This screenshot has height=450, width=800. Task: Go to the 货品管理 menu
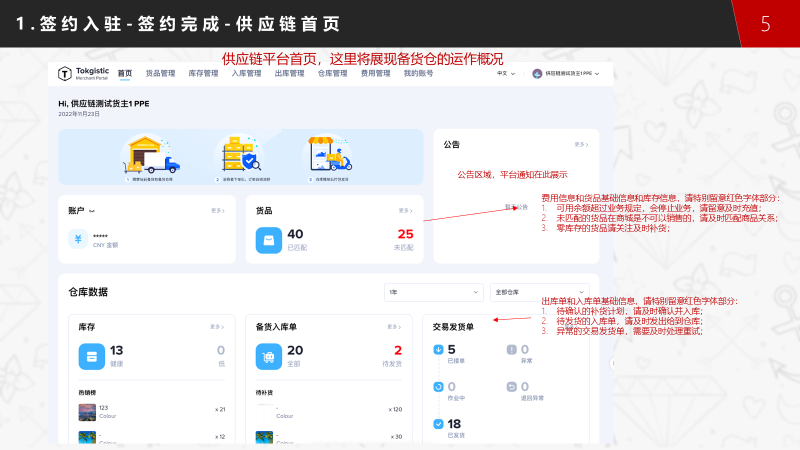[x=160, y=73]
